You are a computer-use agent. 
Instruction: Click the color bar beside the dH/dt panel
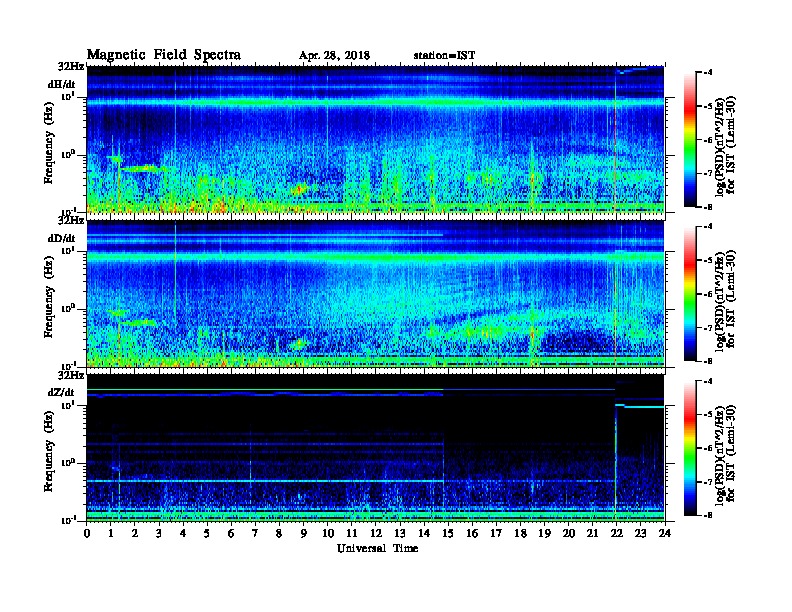tap(690, 140)
